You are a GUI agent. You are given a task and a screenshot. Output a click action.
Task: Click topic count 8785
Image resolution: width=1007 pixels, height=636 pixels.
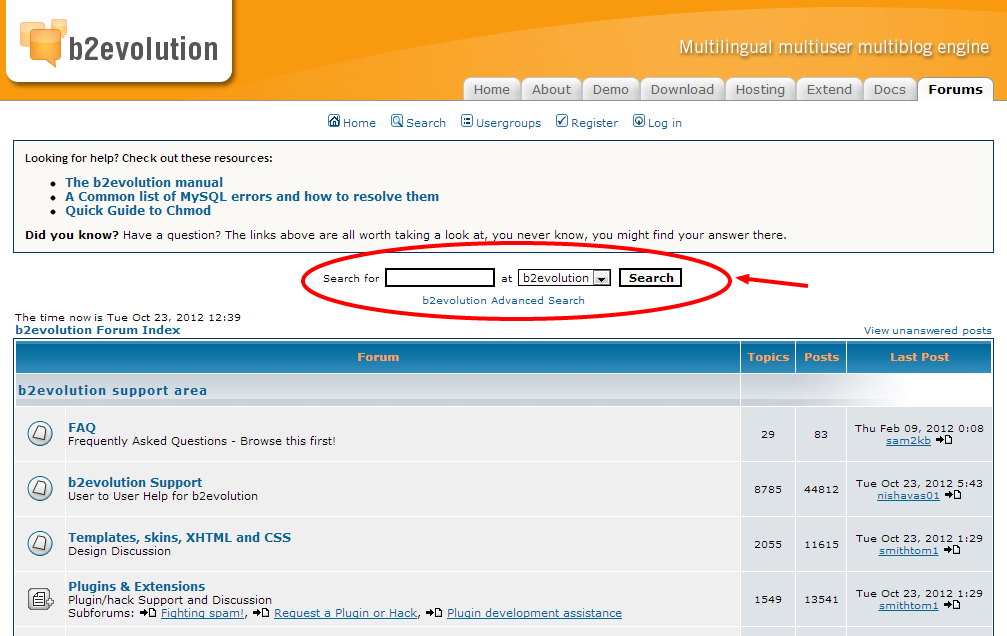pos(768,490)
